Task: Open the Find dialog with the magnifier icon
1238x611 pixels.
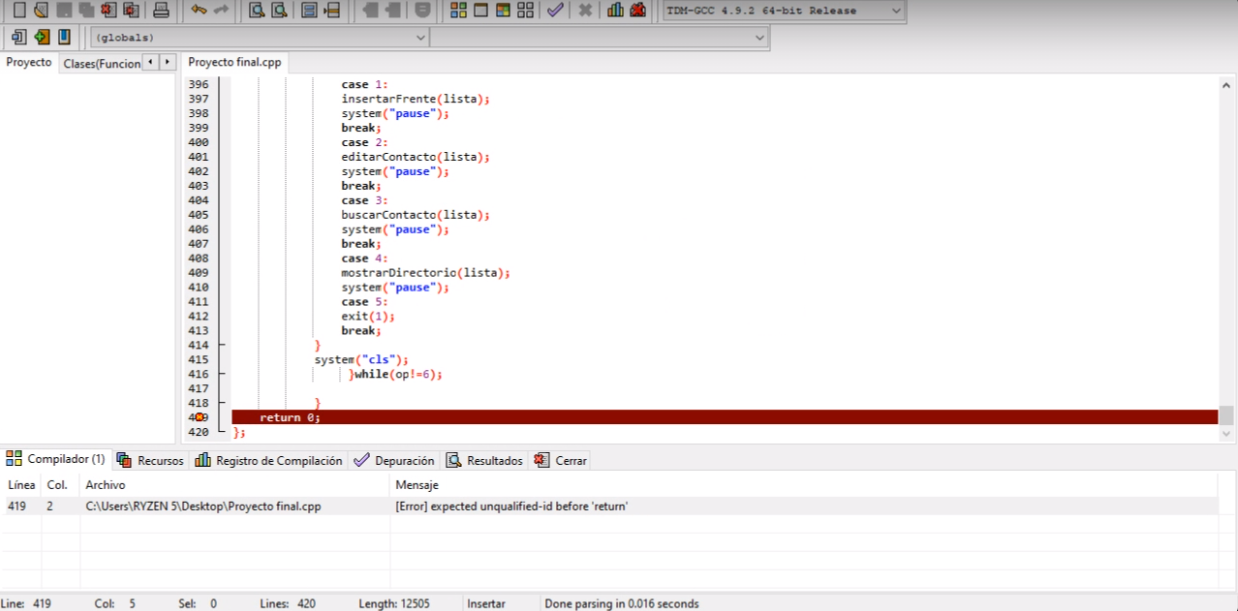Action: [x=256, y=12]
